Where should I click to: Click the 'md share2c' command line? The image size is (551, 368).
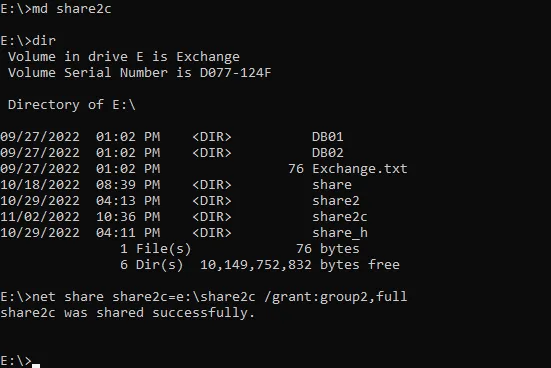(x=56, y=8)
